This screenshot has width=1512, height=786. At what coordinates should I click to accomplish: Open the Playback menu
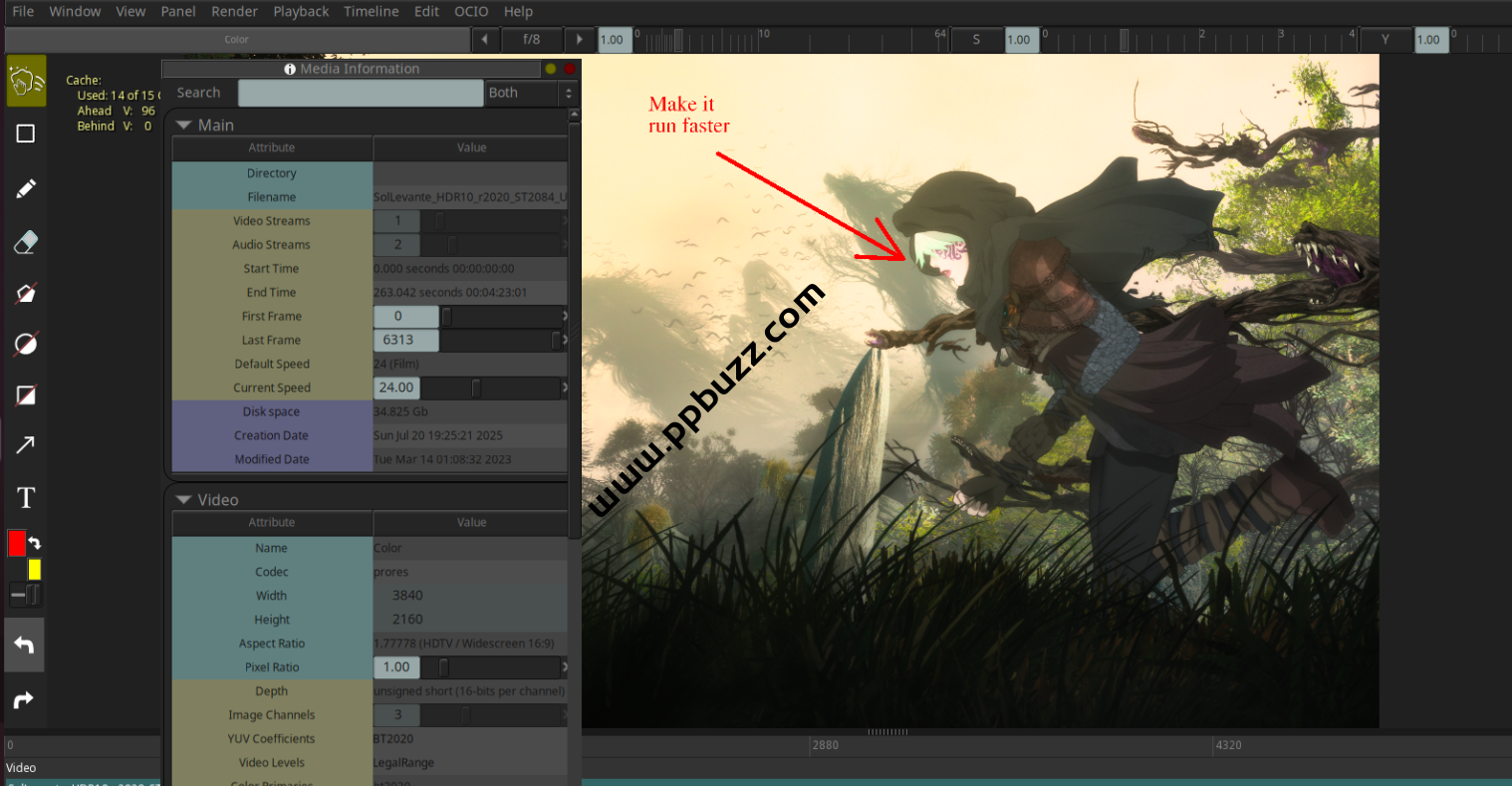pos(301,11)
